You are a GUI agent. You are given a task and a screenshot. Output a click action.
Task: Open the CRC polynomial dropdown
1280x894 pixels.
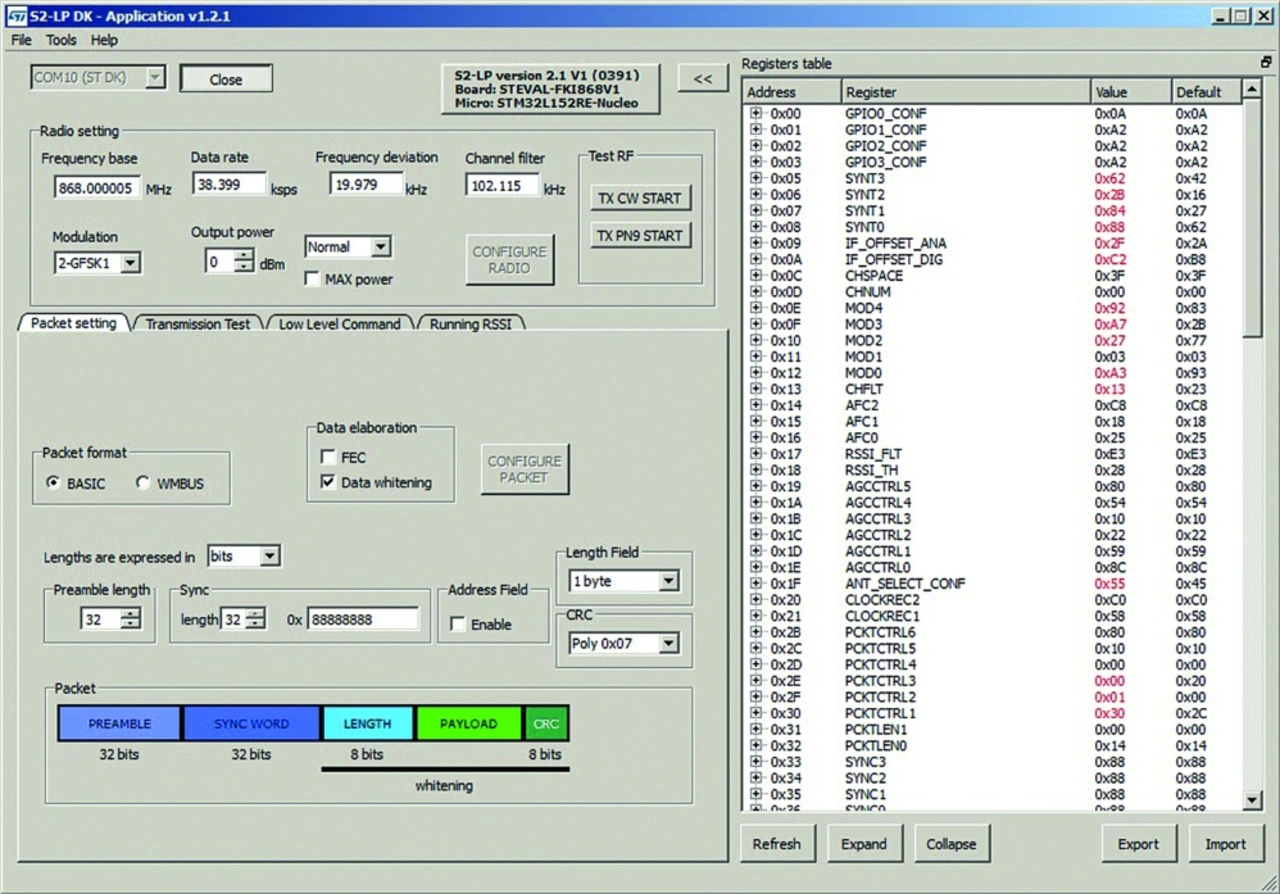pyautogui.click(x=668, y=644)
